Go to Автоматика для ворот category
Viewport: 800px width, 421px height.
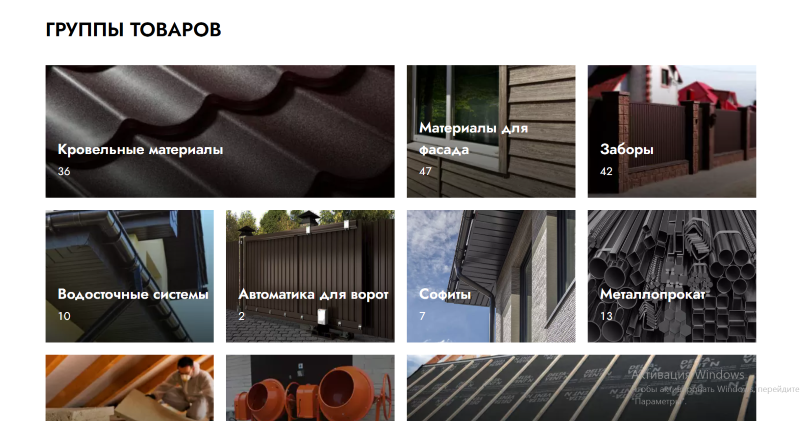[310, 276]
